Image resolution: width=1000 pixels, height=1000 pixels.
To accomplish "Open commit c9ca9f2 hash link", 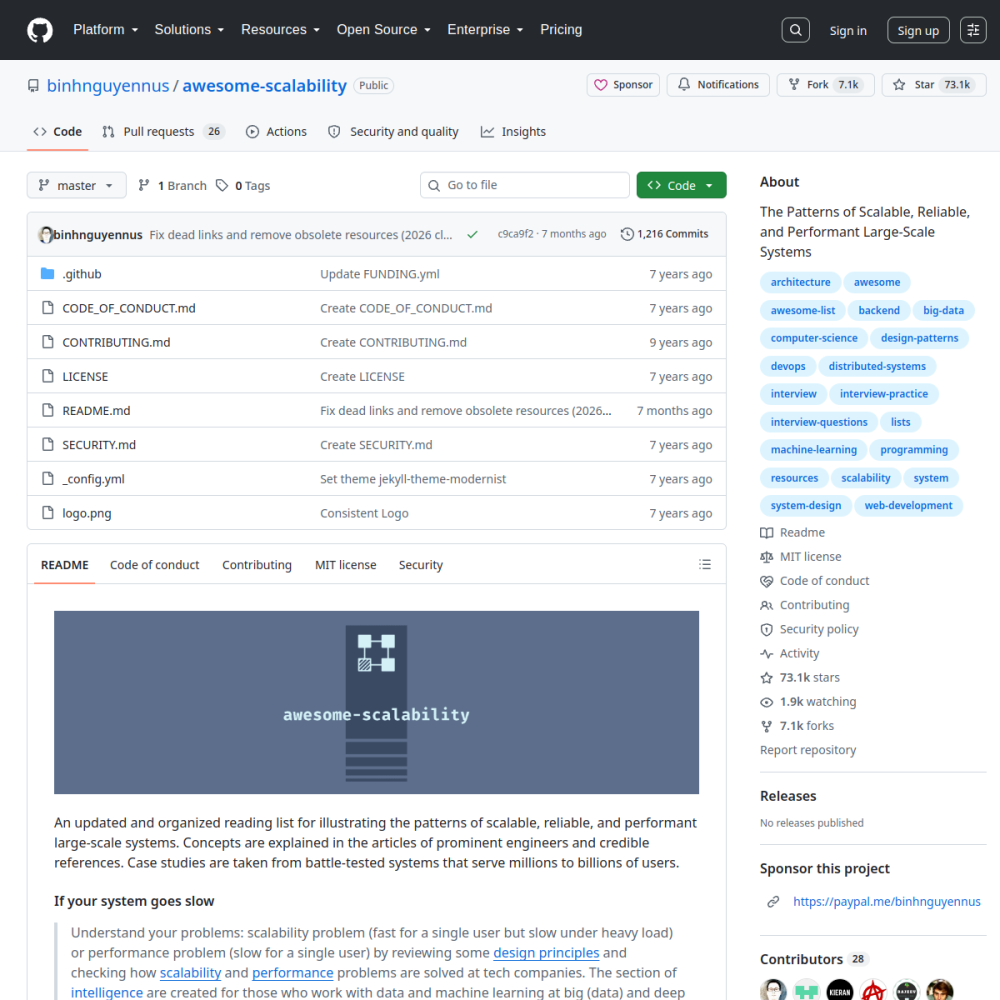I will tap(515, 234).
